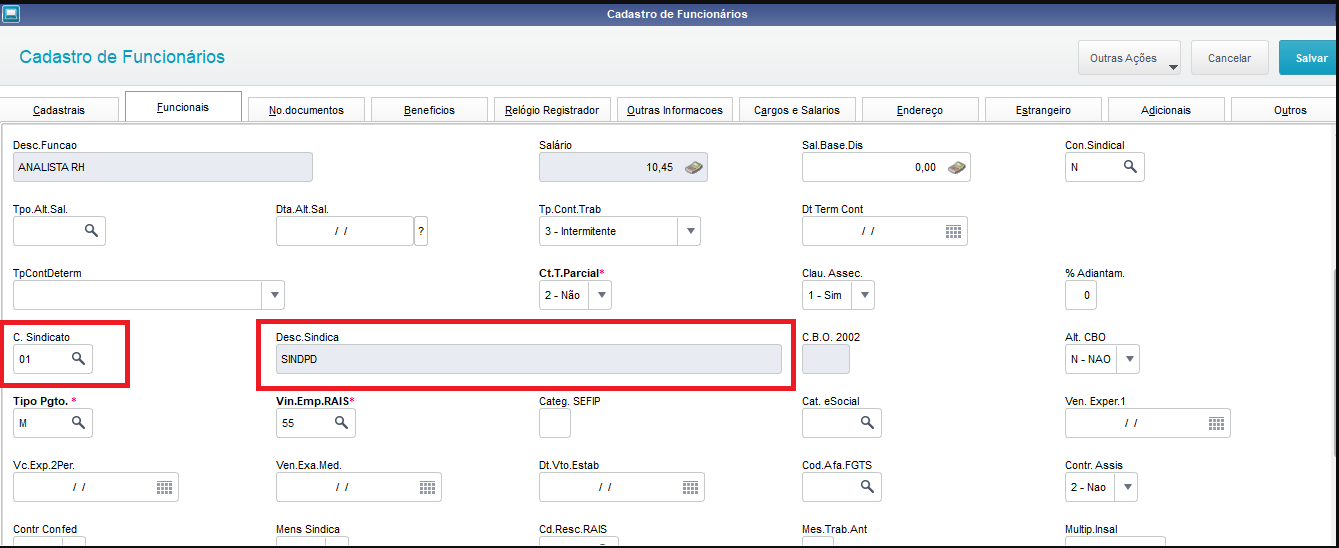This screenshot has height=548, width=1339.
Task: Expand the Tp.Cont.Trab dropdown
Action: [x=689, y=231]
